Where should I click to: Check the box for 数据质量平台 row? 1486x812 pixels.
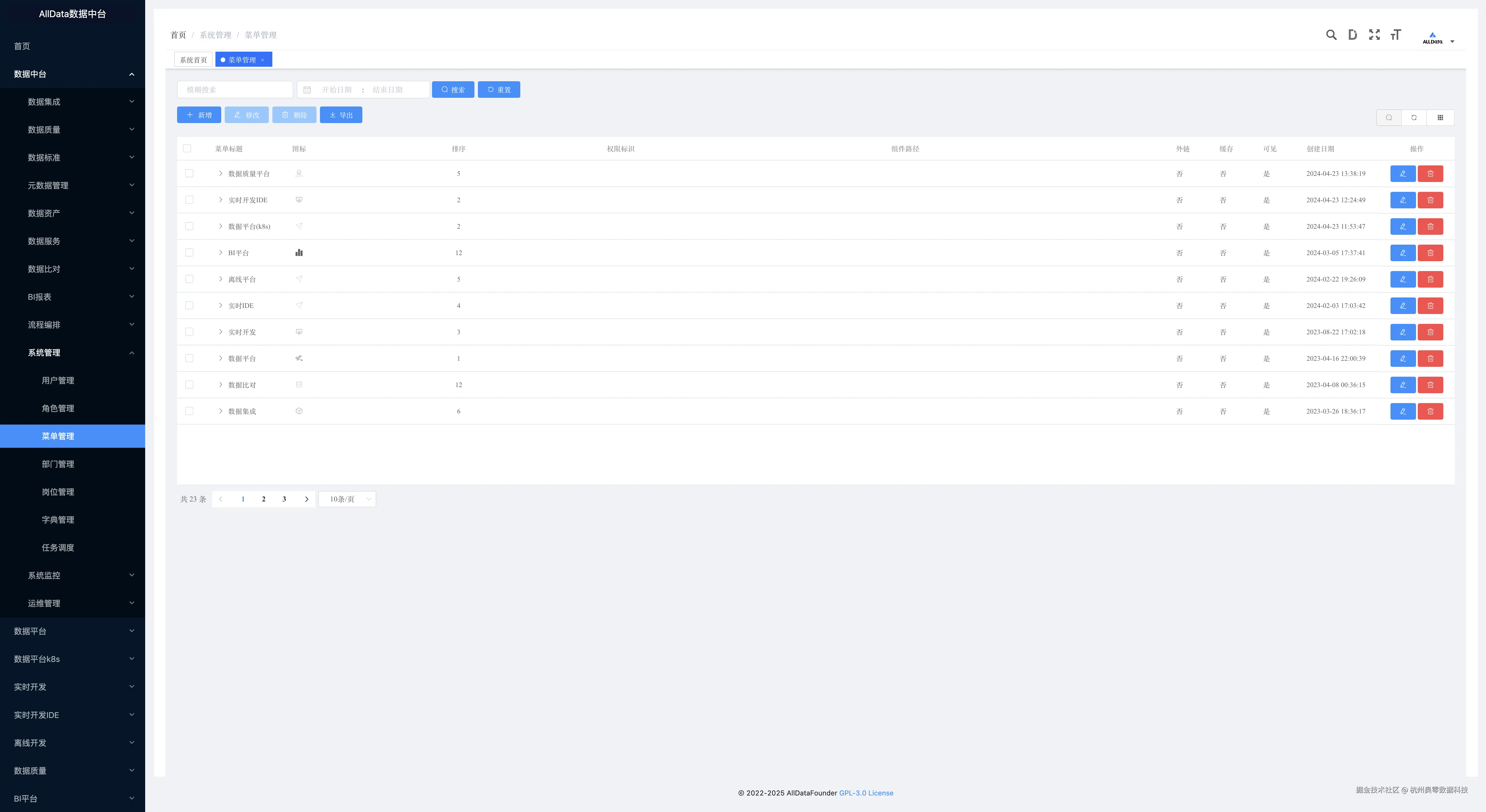coord(189,174)
